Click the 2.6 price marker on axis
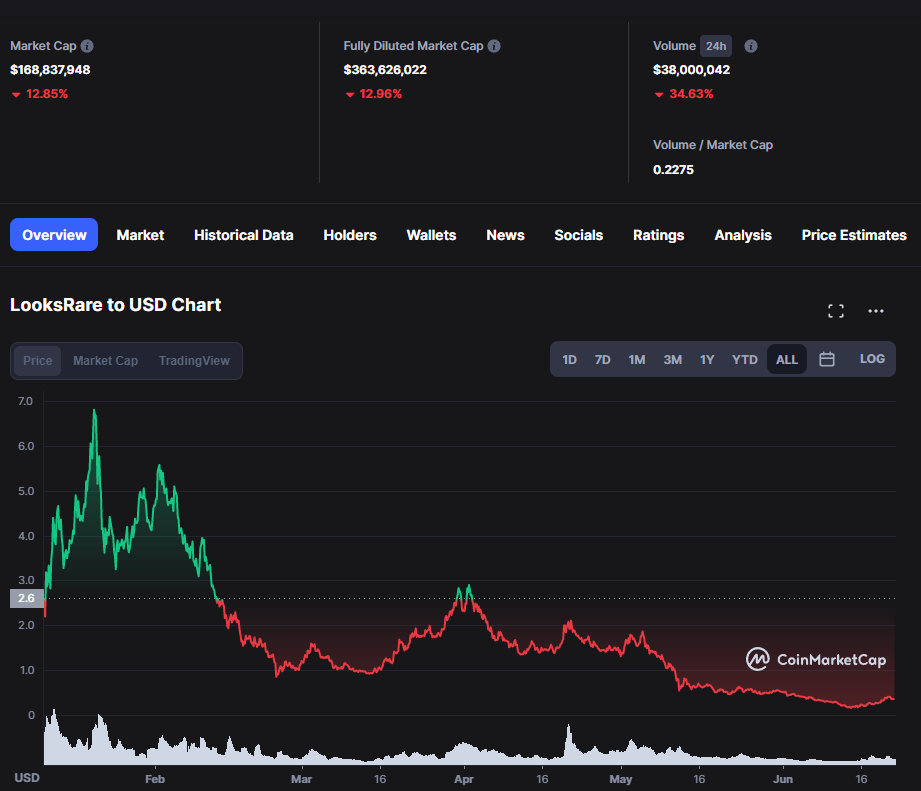The width and height of the screenshot is (921, 791). tap(26, 598)
